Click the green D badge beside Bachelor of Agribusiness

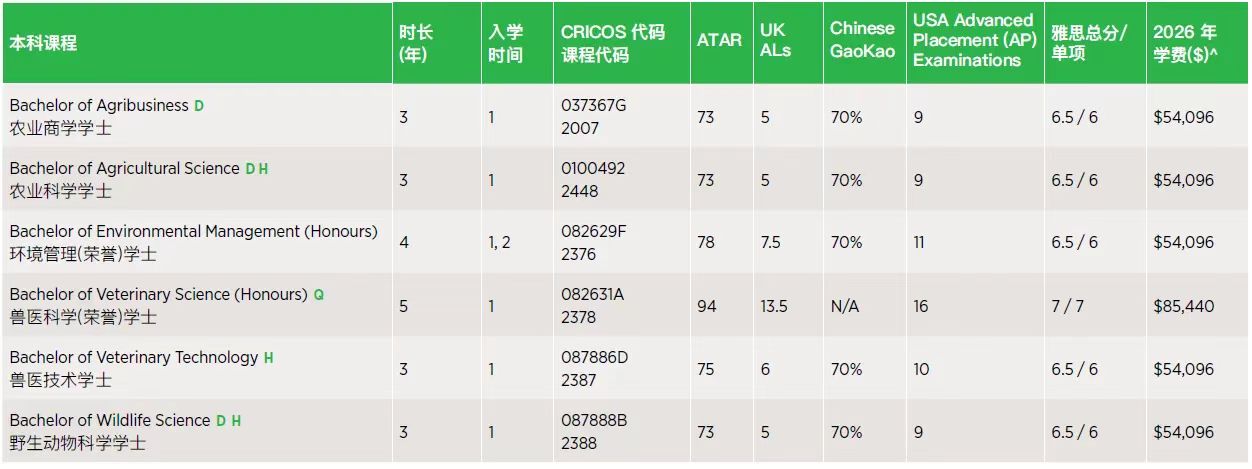pos(199,106)
